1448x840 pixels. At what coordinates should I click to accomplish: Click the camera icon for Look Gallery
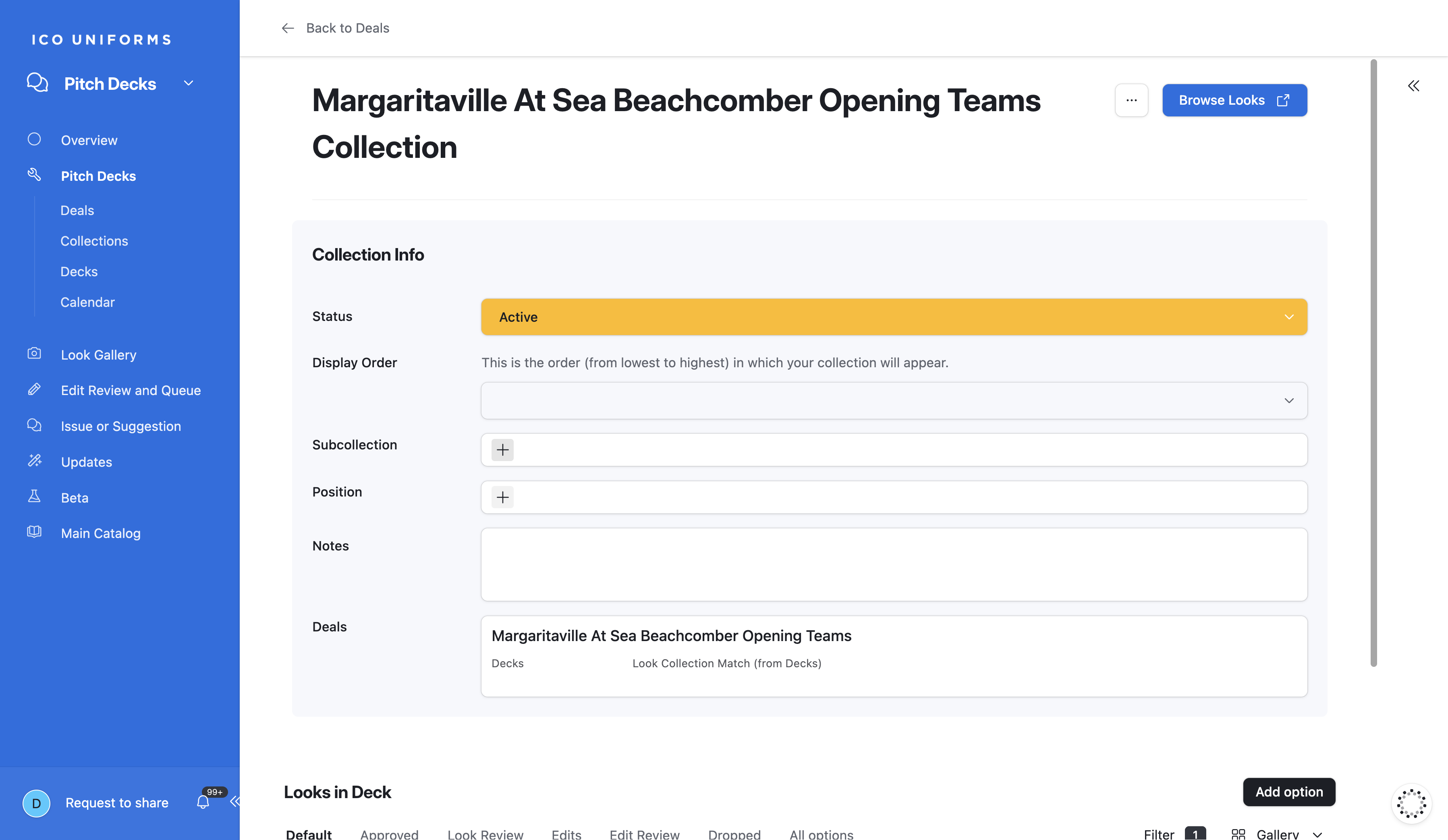[35, 354]
